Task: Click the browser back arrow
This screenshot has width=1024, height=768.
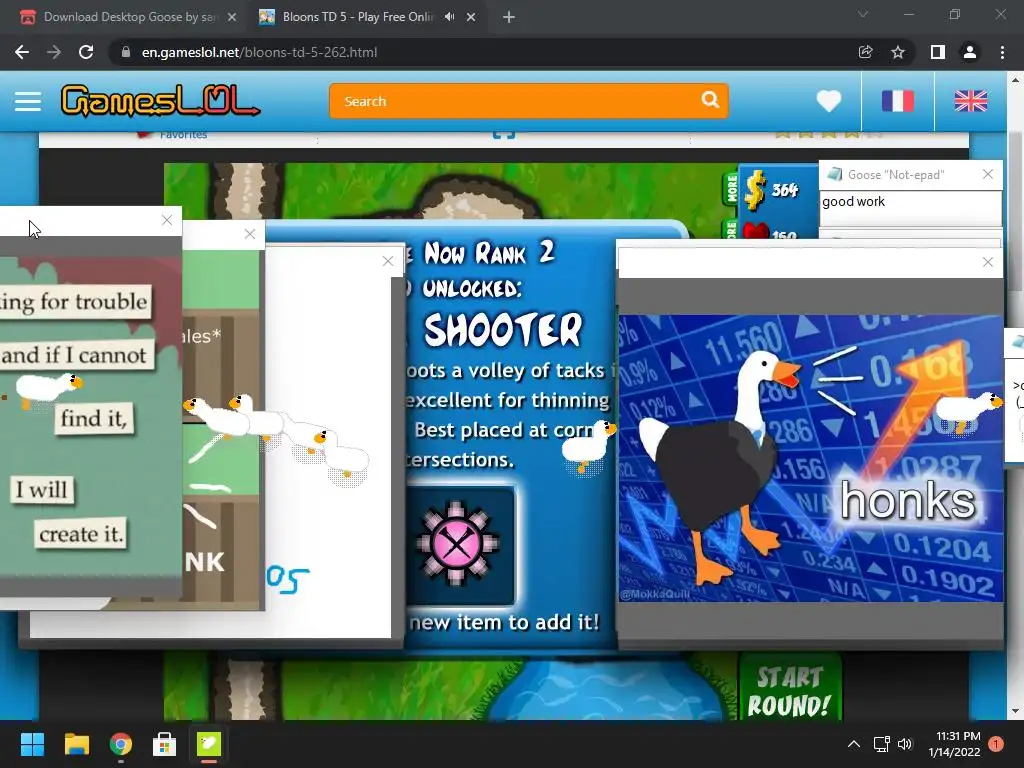Action: [x=22, y=52]
